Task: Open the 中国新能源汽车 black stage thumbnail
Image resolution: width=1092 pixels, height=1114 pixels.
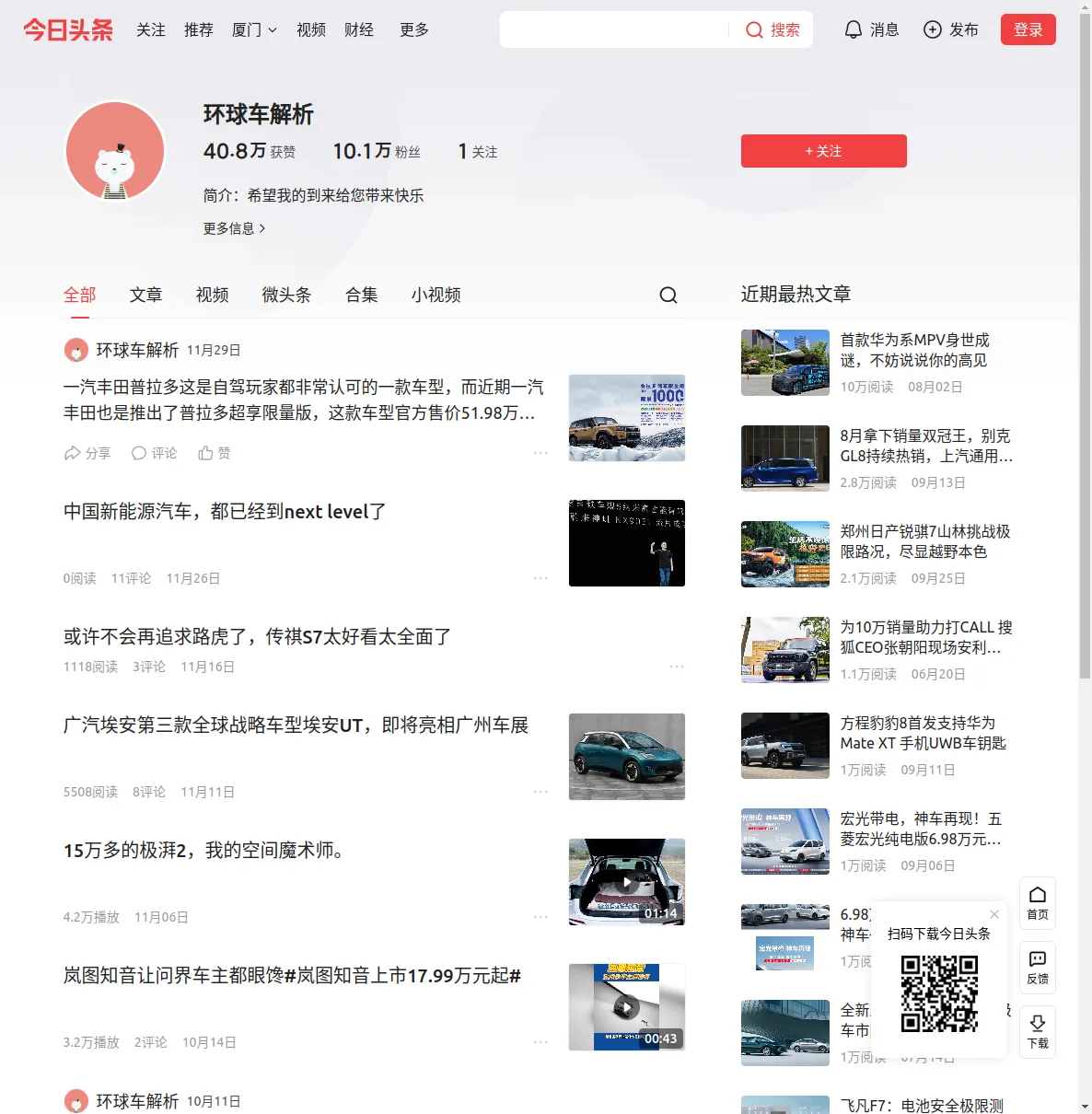Action: pos(627,543)
